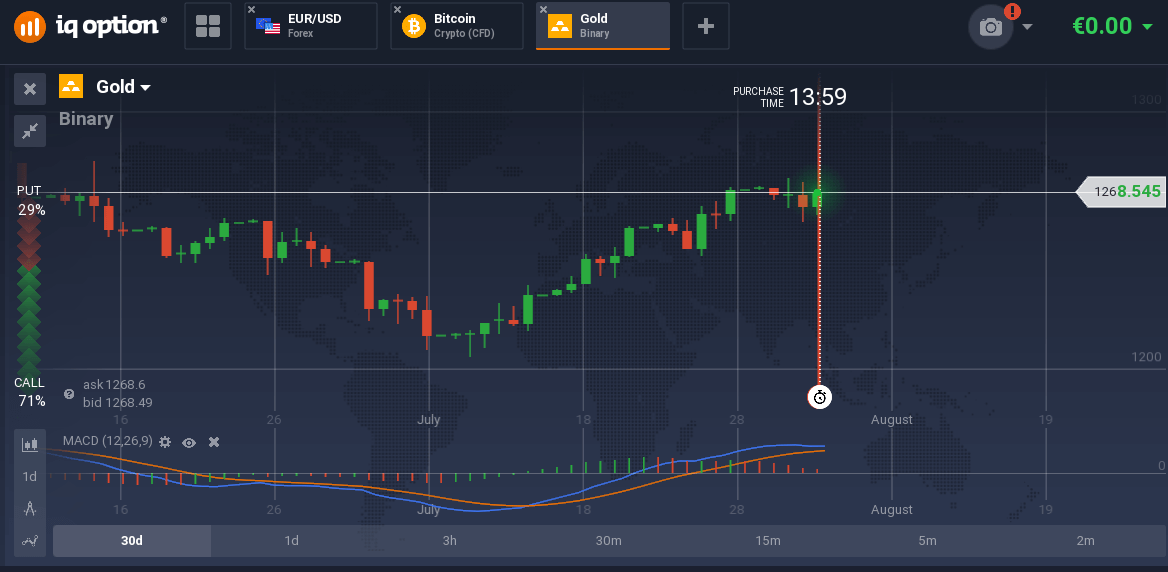Screen dimensions: 1168x572
Task: Select the 2m timeframe
Action: (1085, 541)
